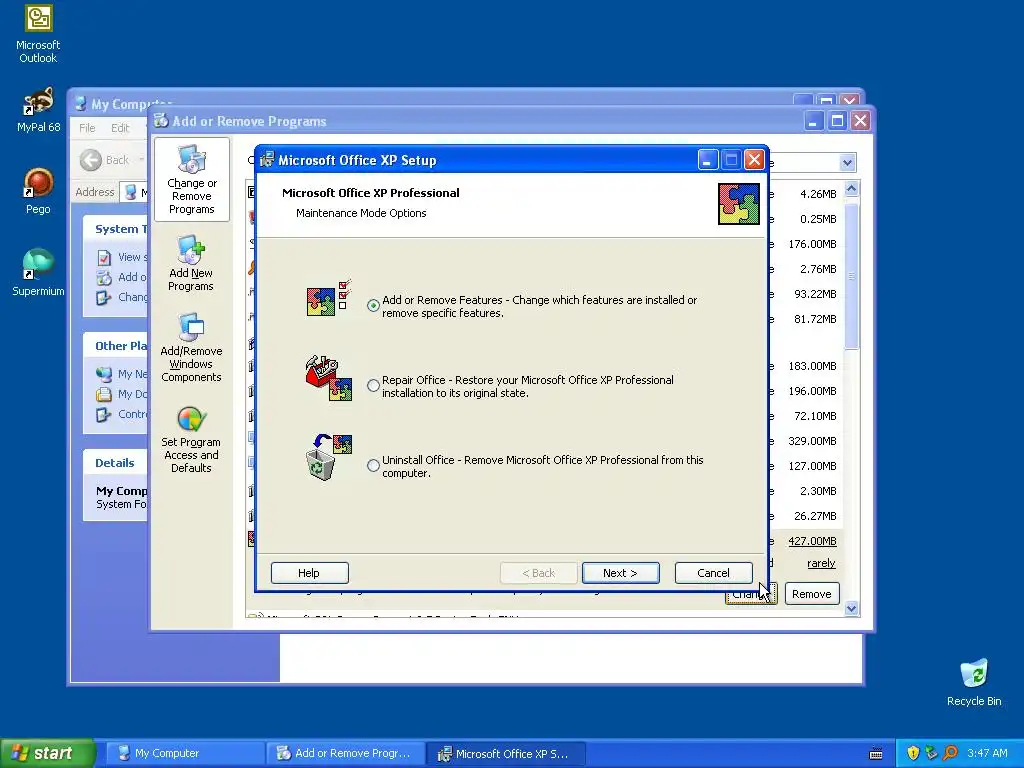The height and width of the screenshot is (768, 1024).
Task: Click the 4.26MB size entry
Action: (x=818, y=194)
